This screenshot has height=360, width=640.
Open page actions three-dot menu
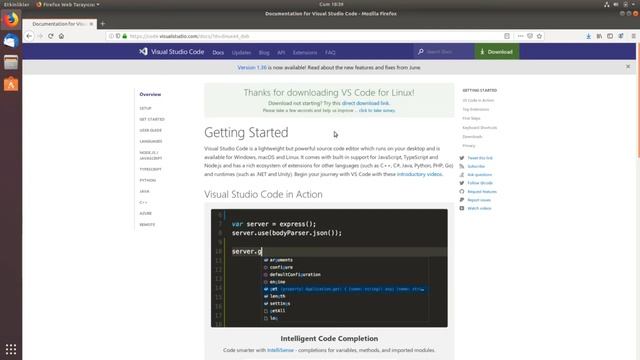[x=520, y=36]
